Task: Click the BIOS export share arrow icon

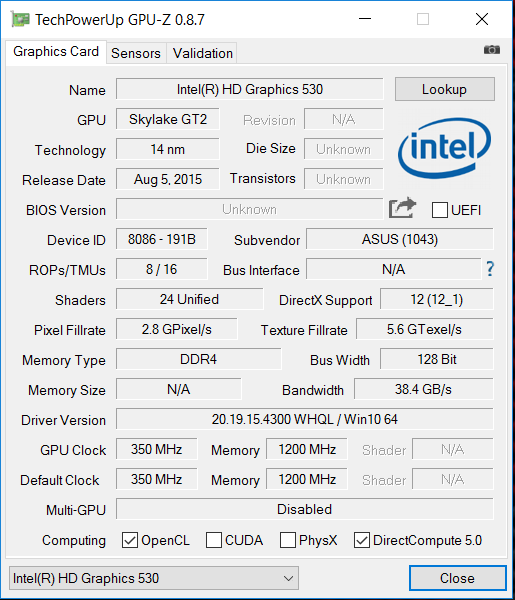Action: pyautogui.click(x=403, y=208)
